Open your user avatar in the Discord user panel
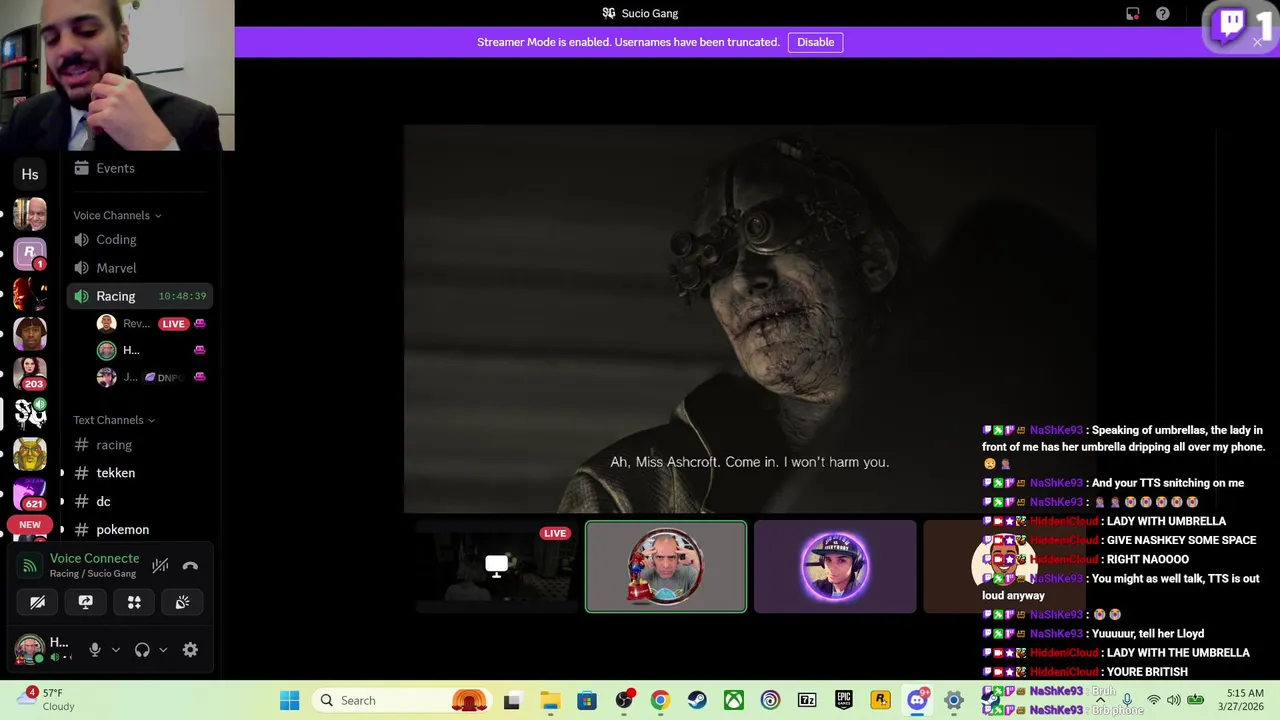This screenshot has width=1280, height=720. pyautogui.click(x=29, y=649)
